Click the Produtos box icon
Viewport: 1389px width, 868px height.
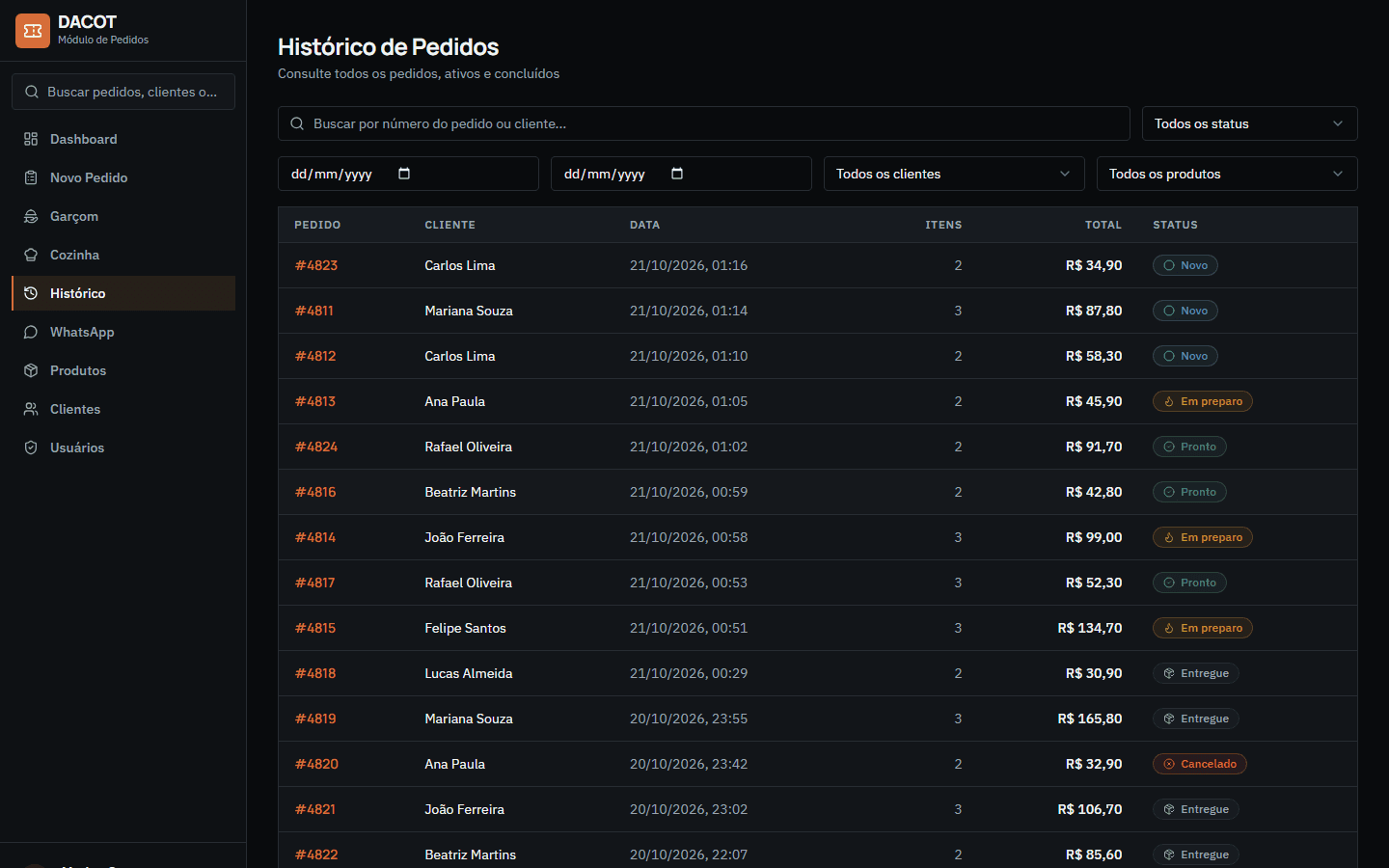pos(31,370)
